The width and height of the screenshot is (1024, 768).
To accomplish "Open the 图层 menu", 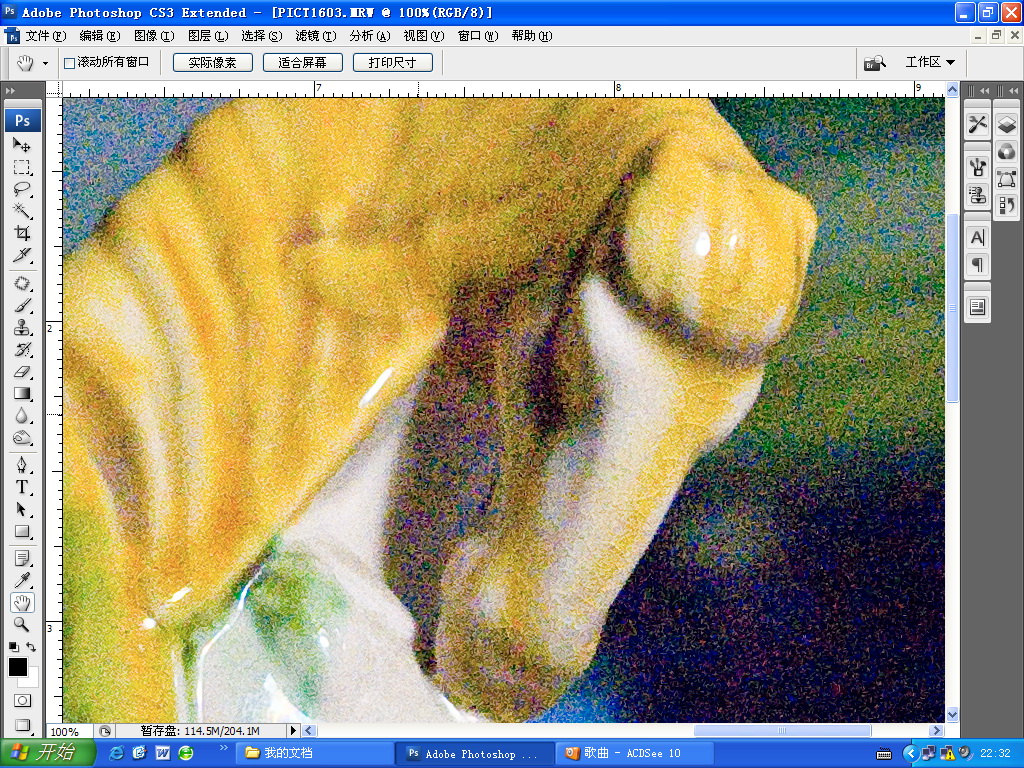I will [x=207, y=36].
